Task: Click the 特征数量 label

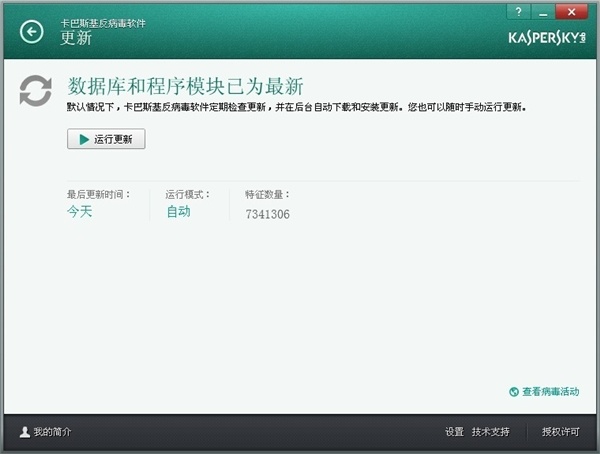Action: click(x=267, y=194)
